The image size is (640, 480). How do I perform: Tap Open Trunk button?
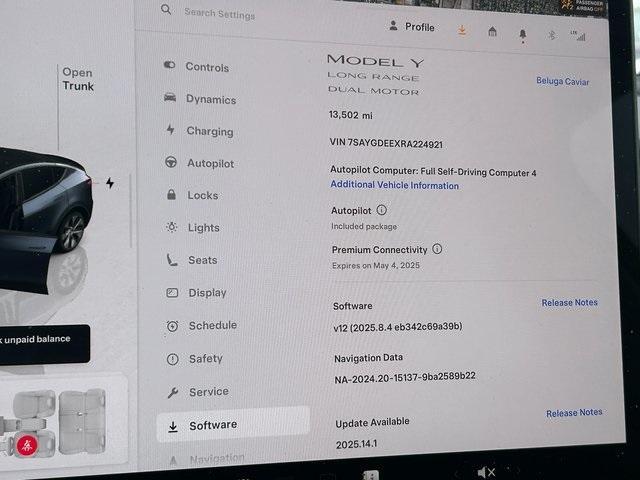pyautogui.click(x=78, y=79)
